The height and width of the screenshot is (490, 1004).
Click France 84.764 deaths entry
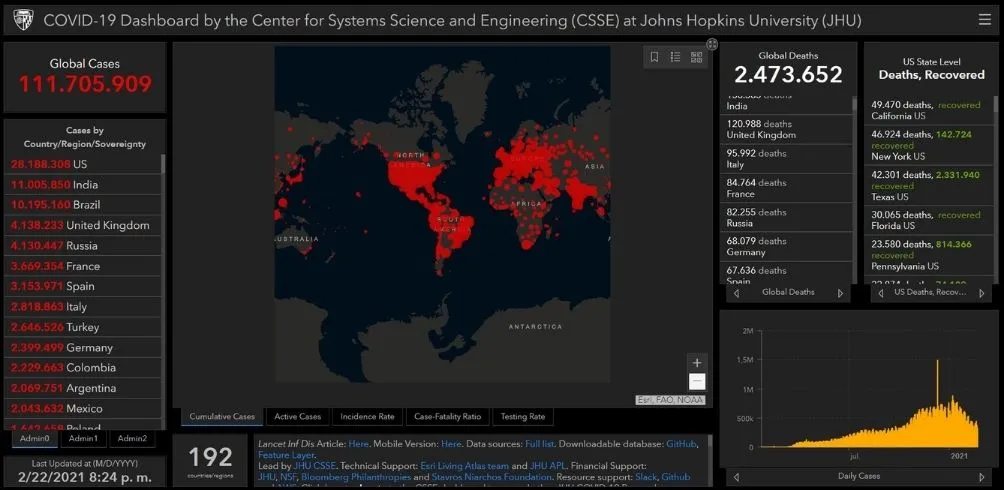click(787, 188)
